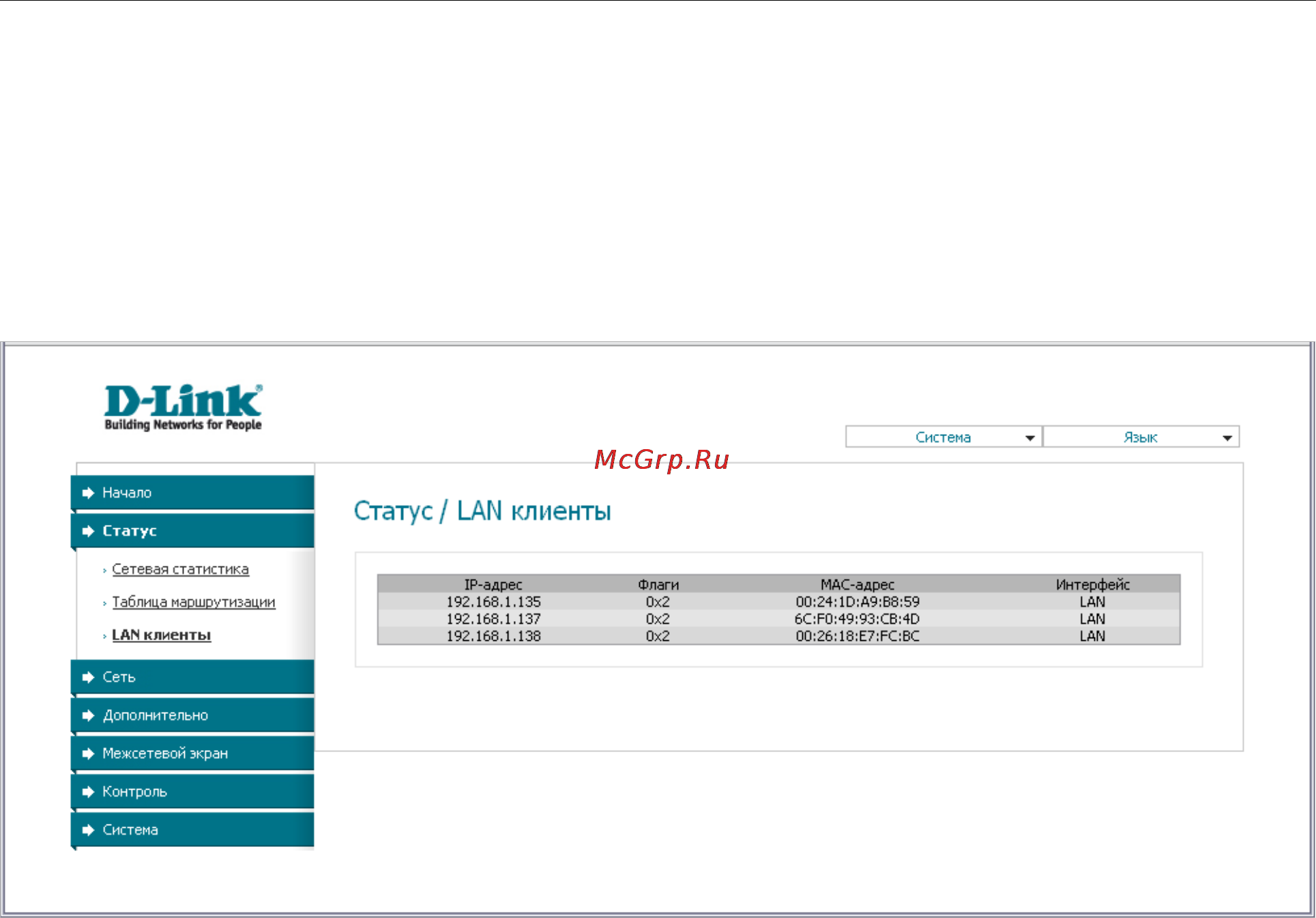The width and height of the screenshot is (1316, 918).
Task: Click the arrow icon beside Сеть
Action: 88,677
